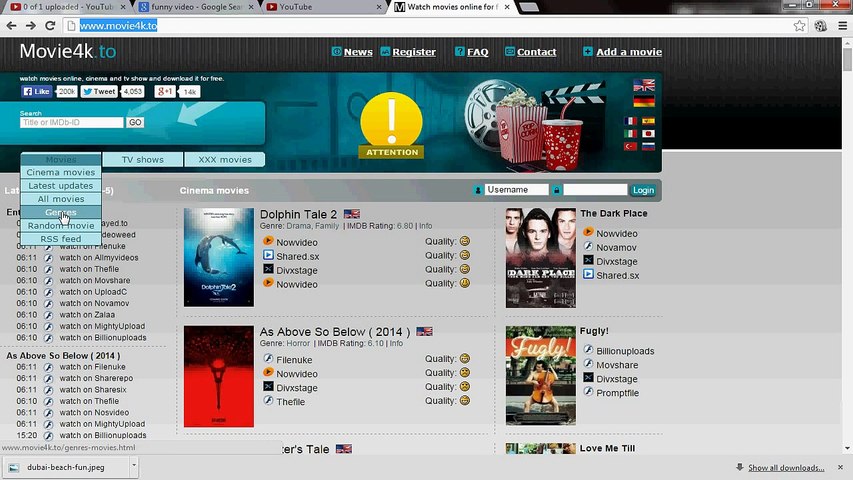Viewport: 853px width, 480px height.
Task: Click the address bar URL
Action: (119, 26)
